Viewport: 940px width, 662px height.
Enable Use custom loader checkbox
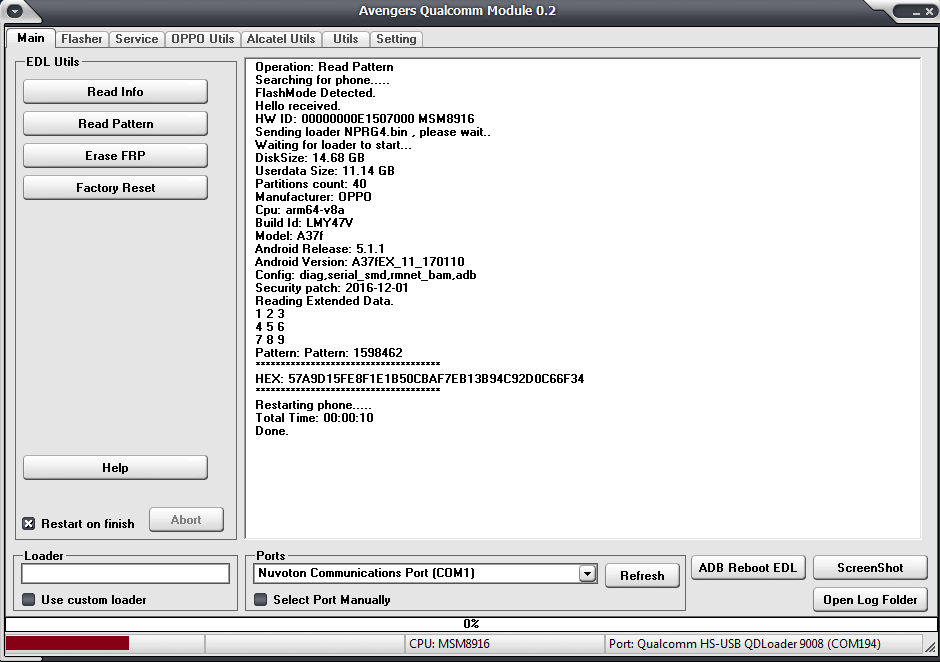(x=28, y=600)
